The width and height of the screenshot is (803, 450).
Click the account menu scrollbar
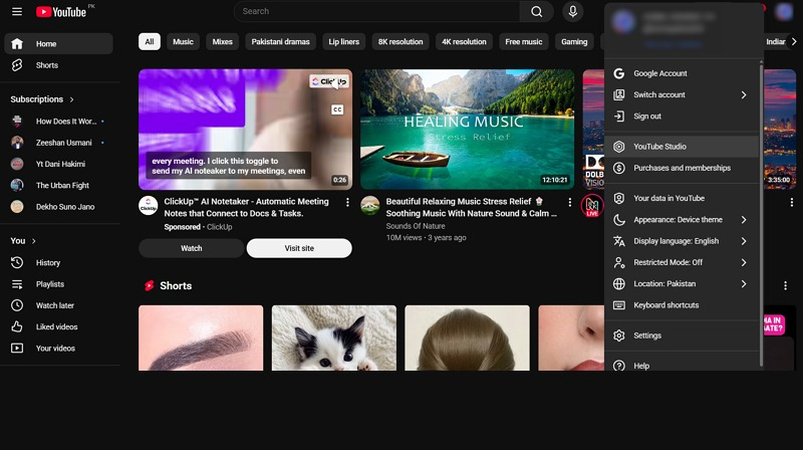pos(761,200)
